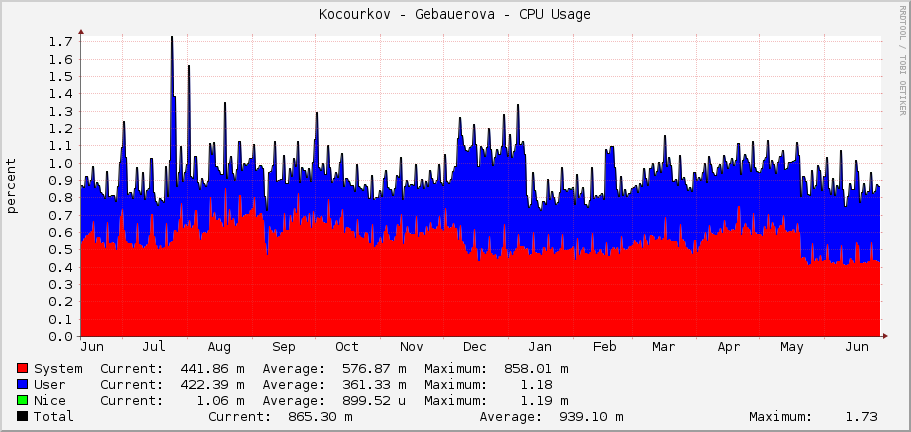Viewport: 911px width, 432px height.
Task: Click the 'Sep' x-axis label
Action: coord(284,347)
